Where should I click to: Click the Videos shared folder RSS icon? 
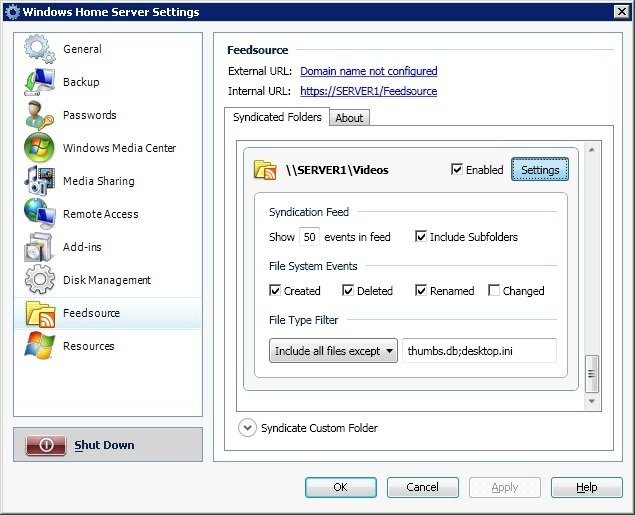[265, 170]
